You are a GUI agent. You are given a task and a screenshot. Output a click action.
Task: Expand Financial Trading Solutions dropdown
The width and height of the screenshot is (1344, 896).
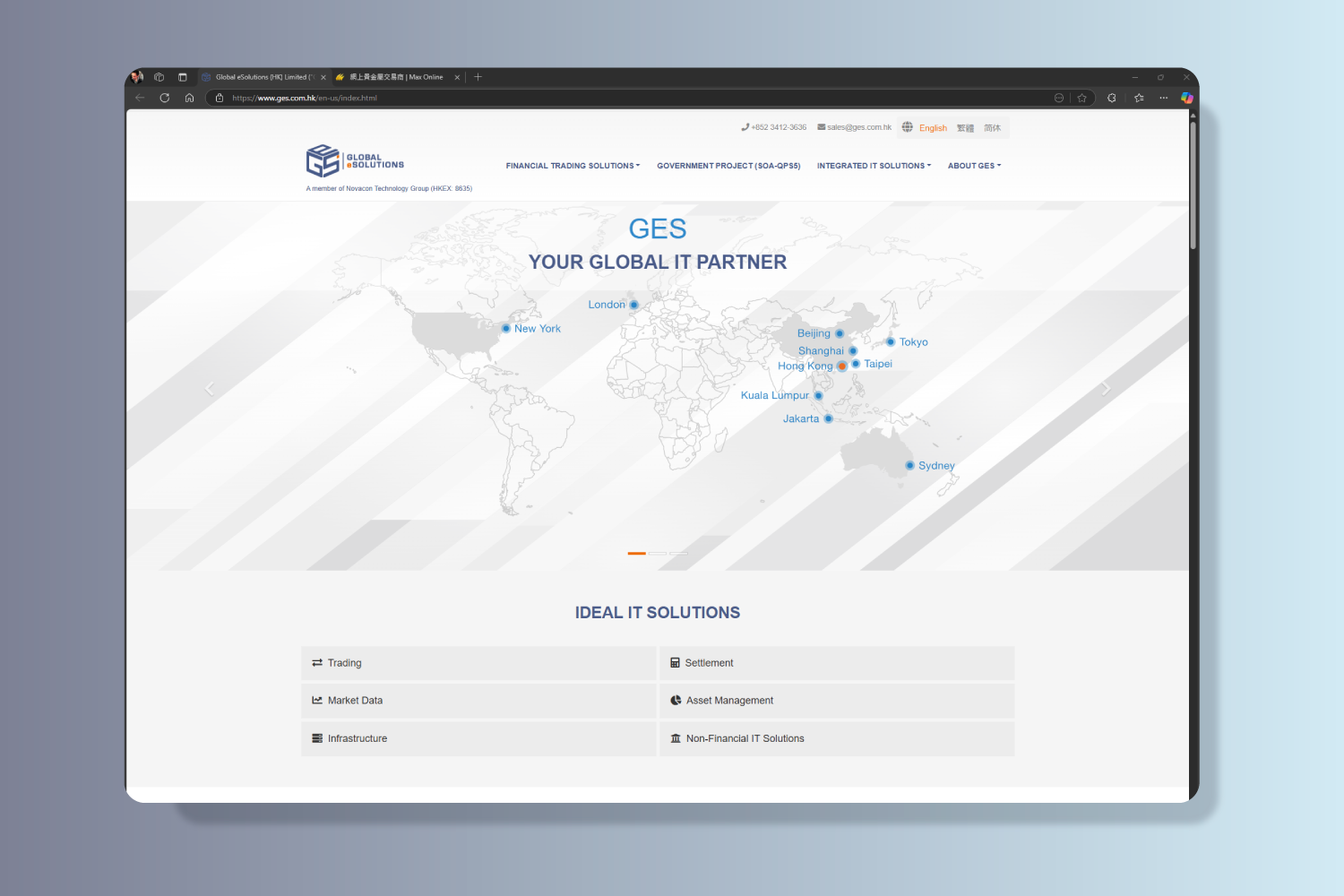coord(573,166)
